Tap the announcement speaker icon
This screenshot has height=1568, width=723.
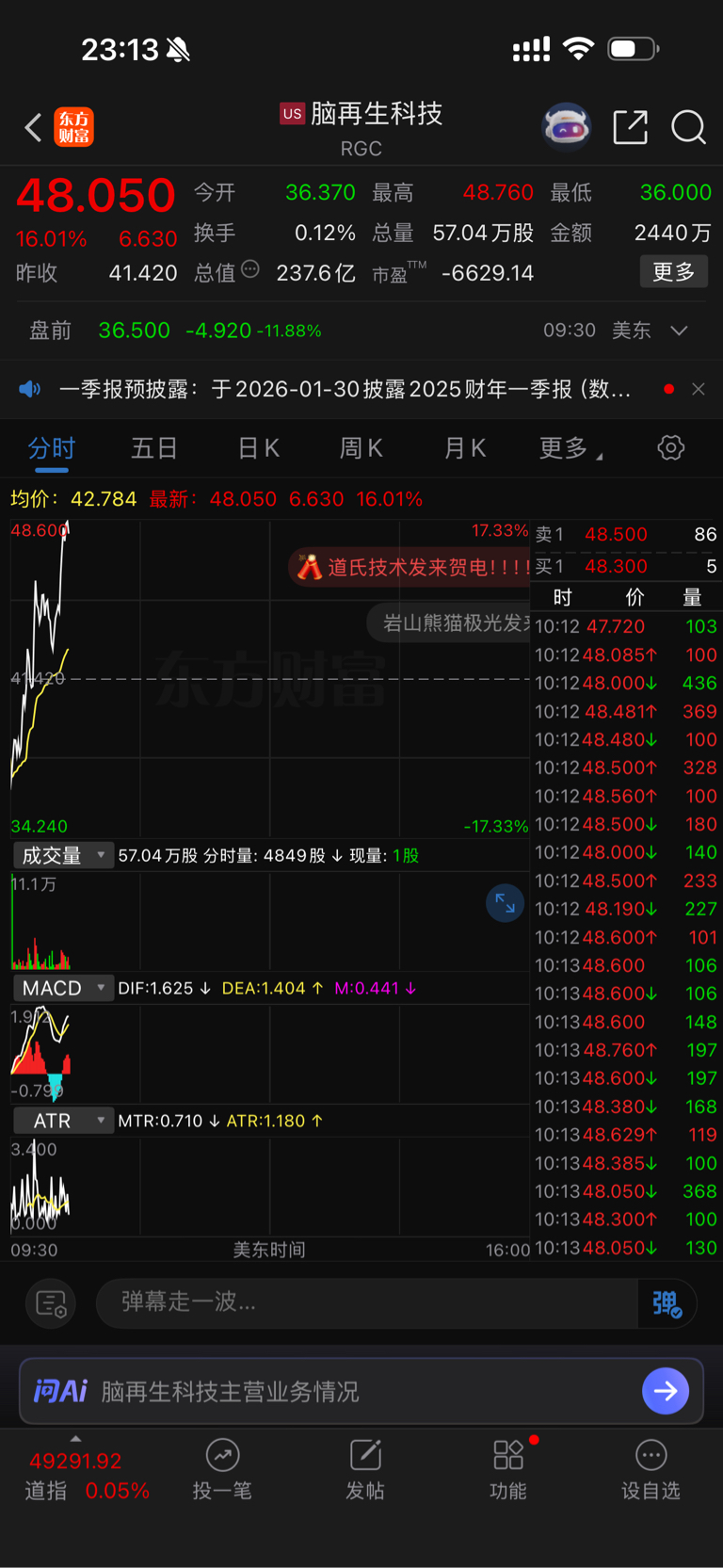(30, 389)
